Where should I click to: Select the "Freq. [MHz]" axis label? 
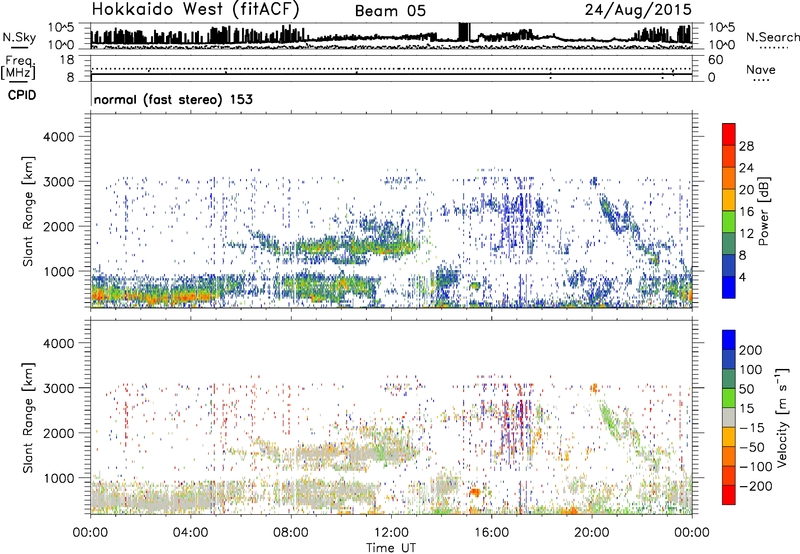[x=18, y=68]
